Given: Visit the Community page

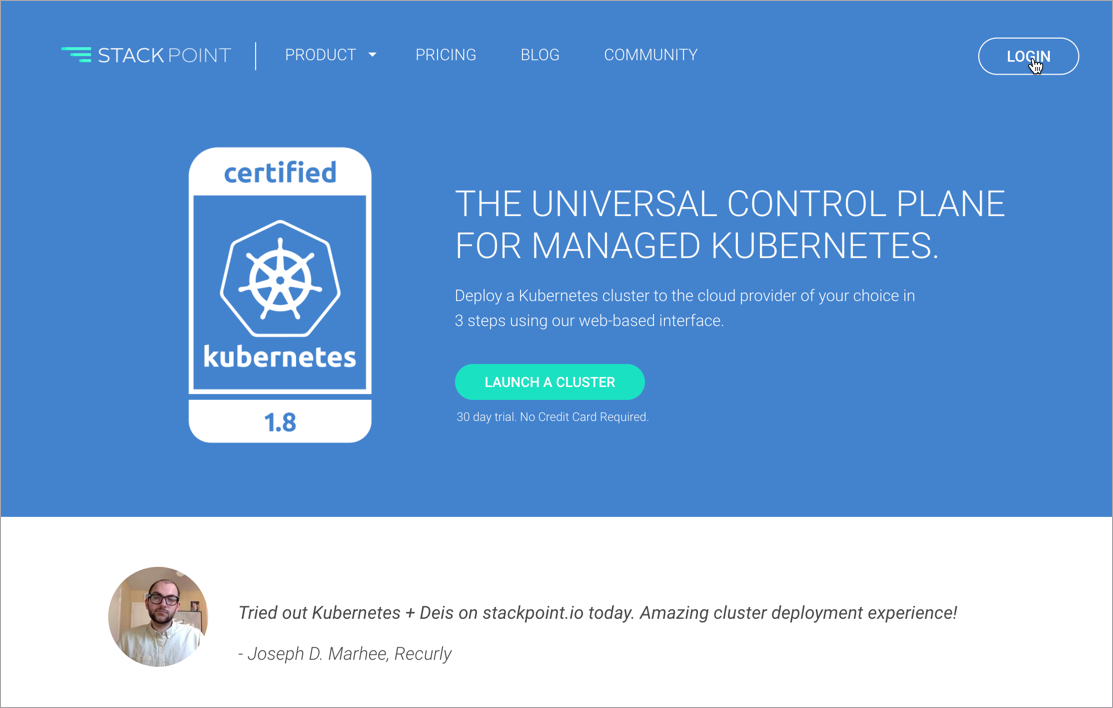Looking at the screenshot, I should point(651,55).
